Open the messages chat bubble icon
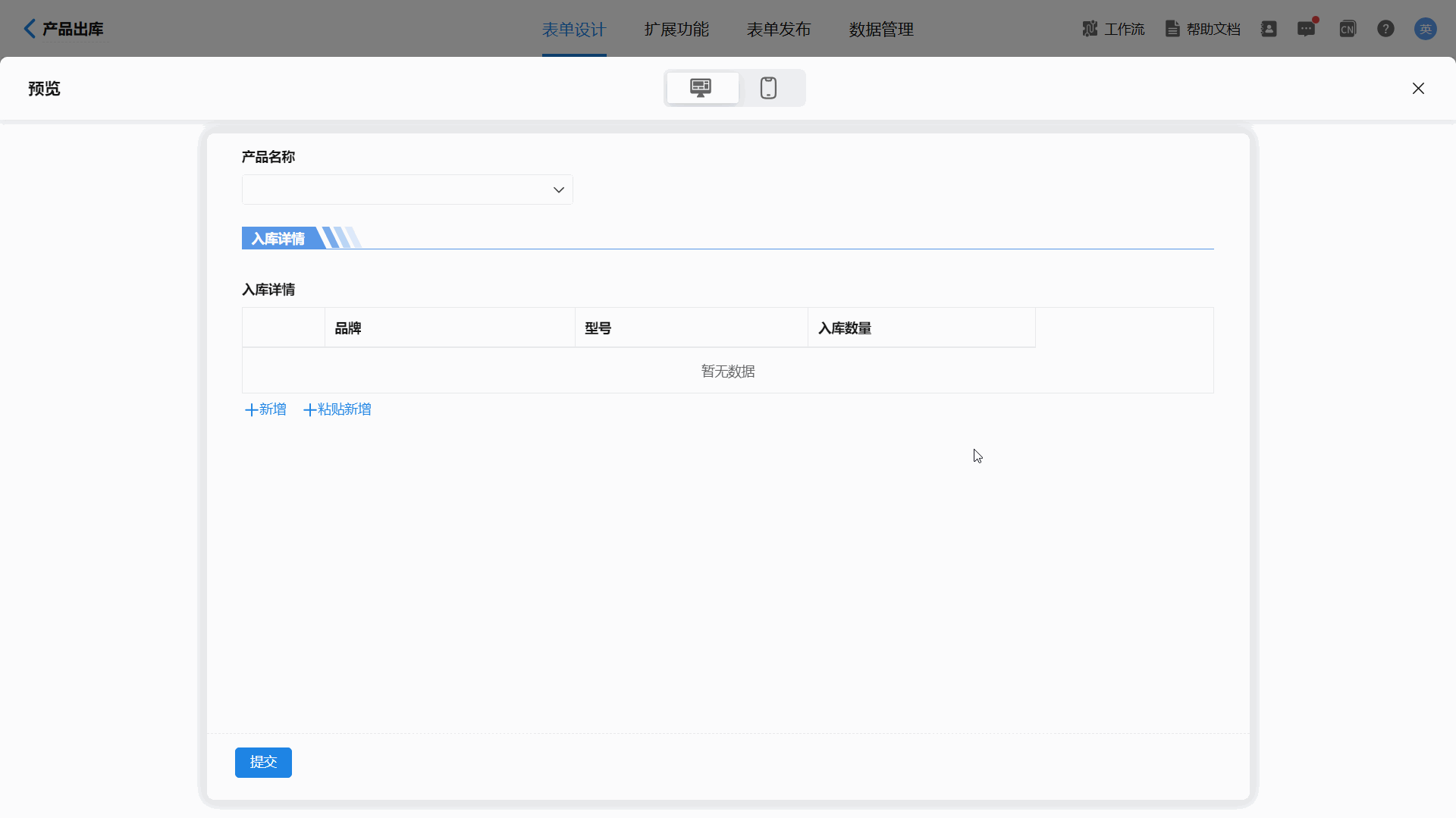1456x818 pixels. click(x=1306, y=29)
